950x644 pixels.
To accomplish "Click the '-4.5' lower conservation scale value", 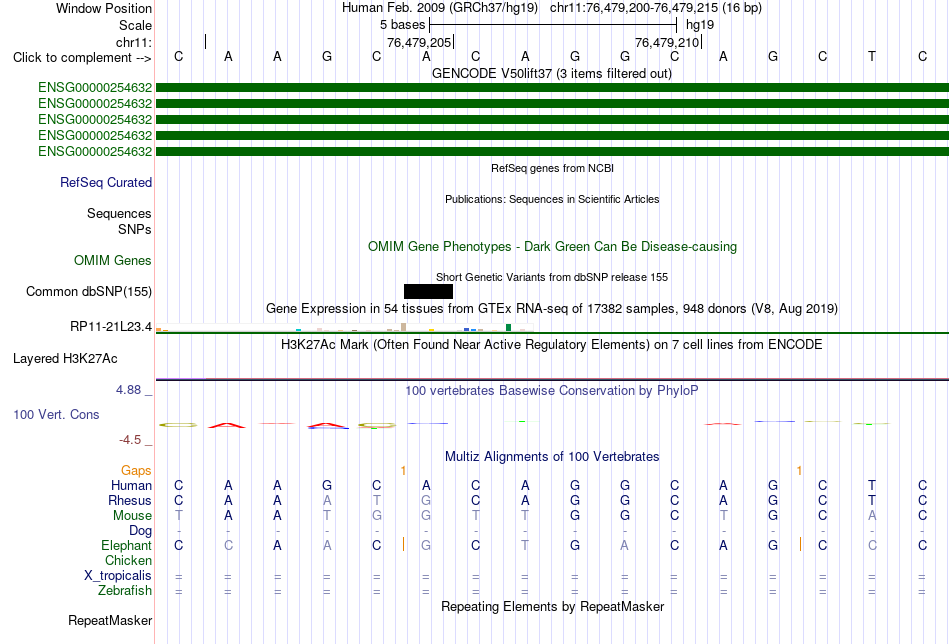I will pos(130,440).
